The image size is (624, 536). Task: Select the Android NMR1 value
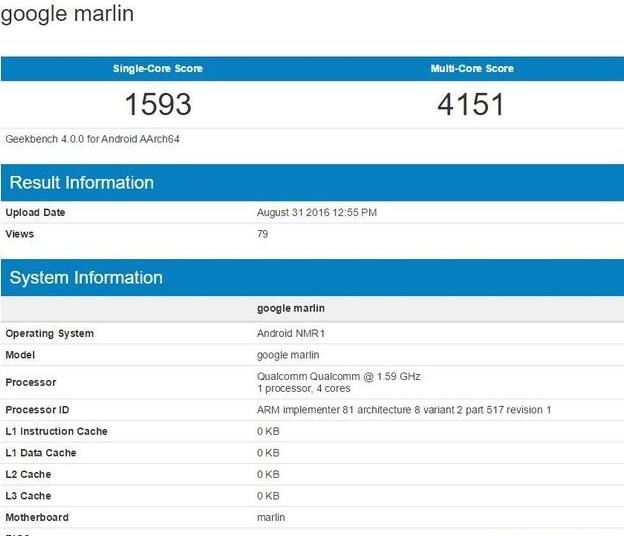(291, 333)
